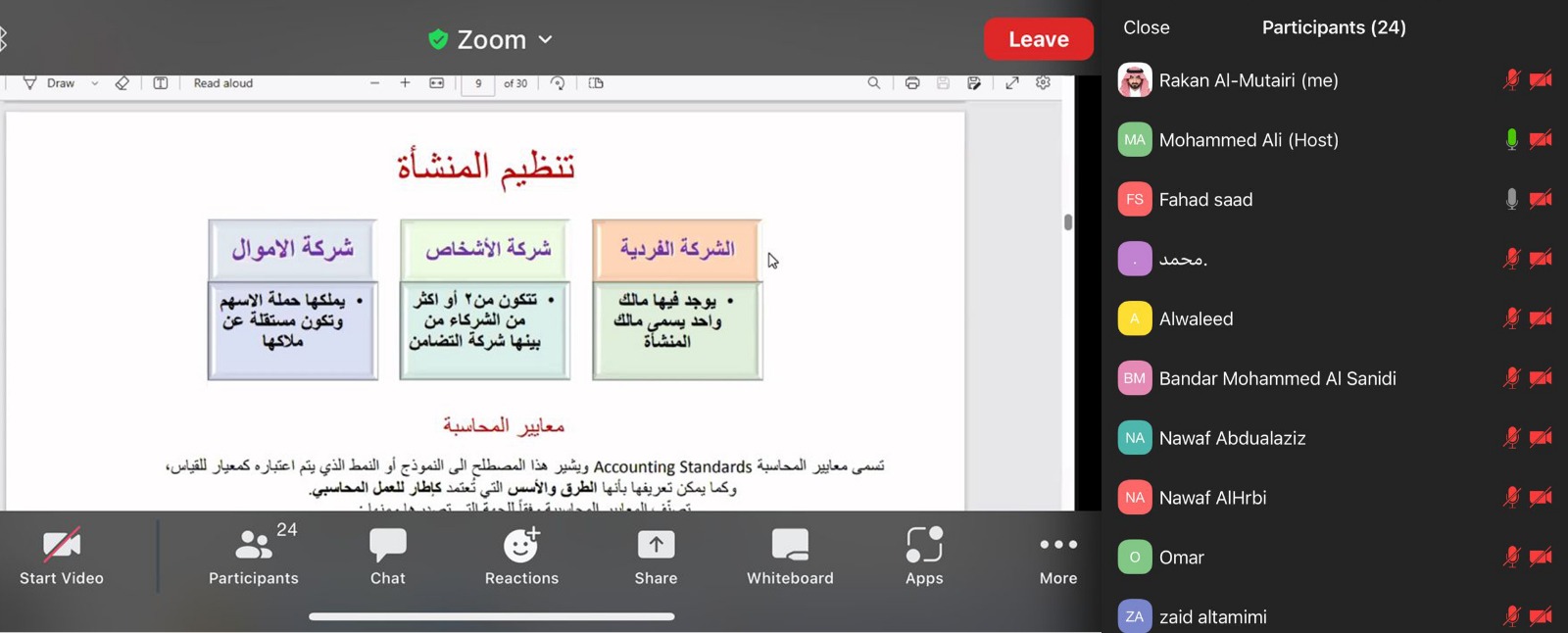The height and width of the screenshot is (633, 1568).
Task: Click the PDF zoom in plus button
Action: click(405, 84)
